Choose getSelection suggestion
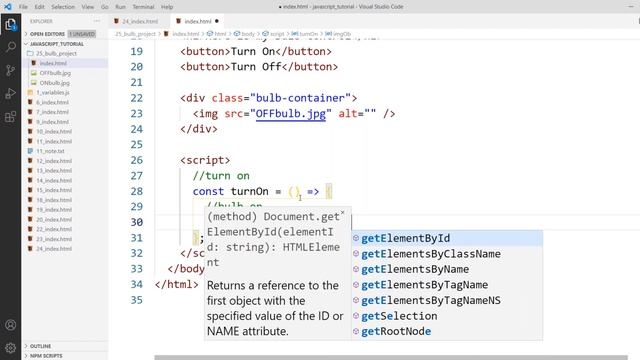 (x=447, y=316)
